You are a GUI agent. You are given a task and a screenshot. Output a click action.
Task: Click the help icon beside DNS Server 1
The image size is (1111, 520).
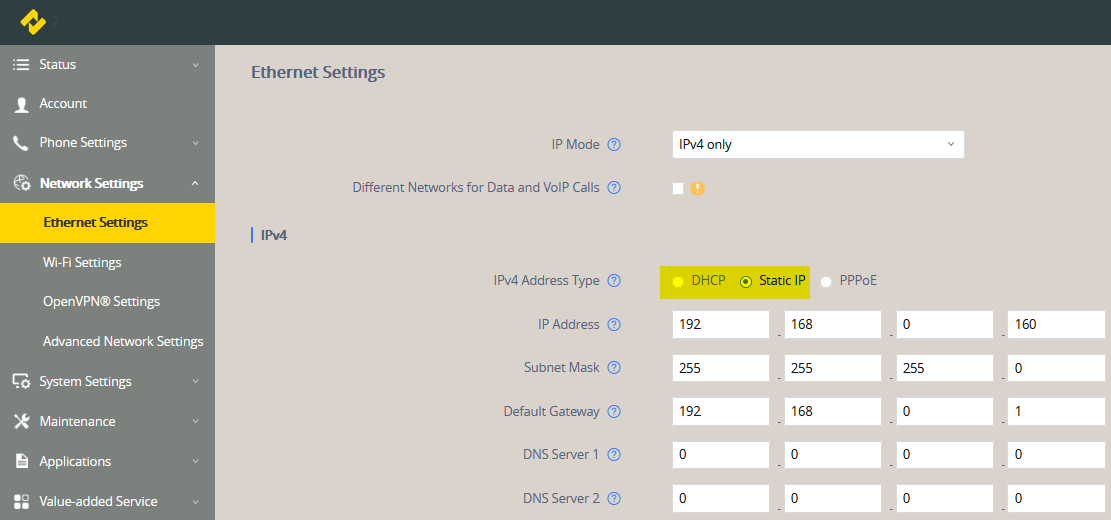pyautogui.click(x=614, y=454)
